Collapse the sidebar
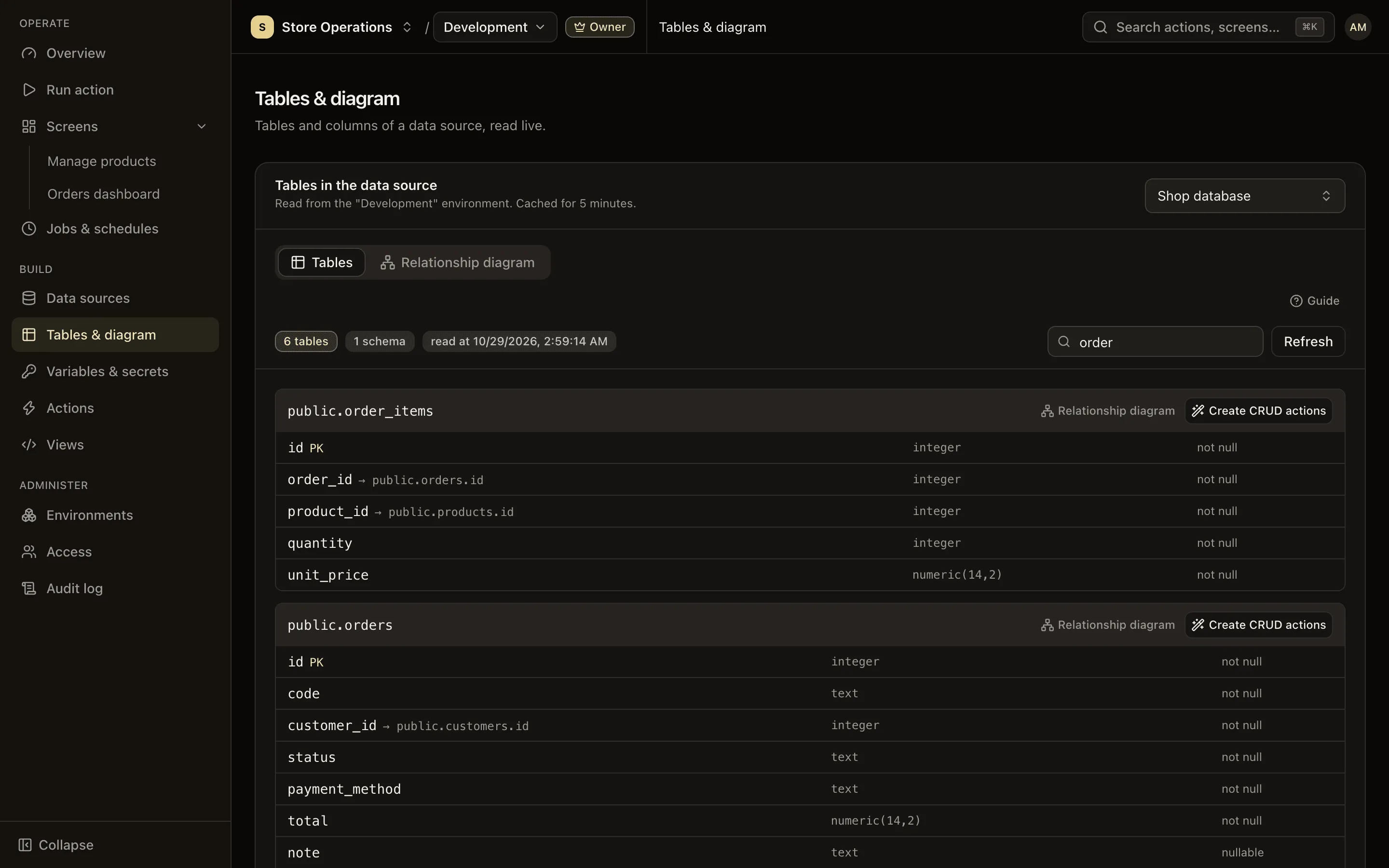 tap(55, 845)
